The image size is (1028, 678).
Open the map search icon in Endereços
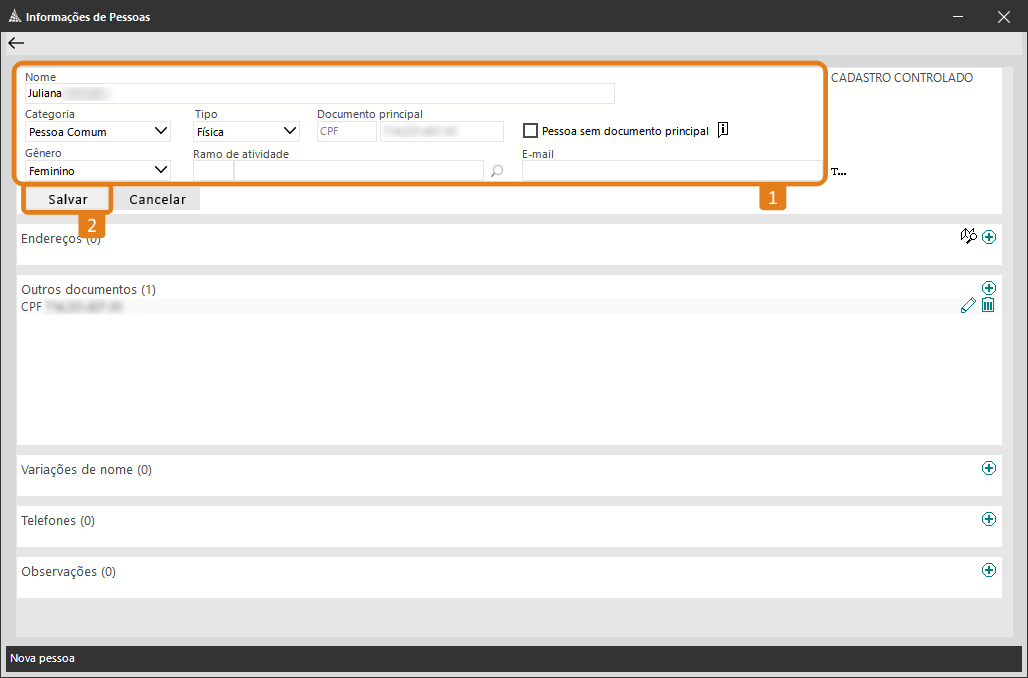click(968, 236)
